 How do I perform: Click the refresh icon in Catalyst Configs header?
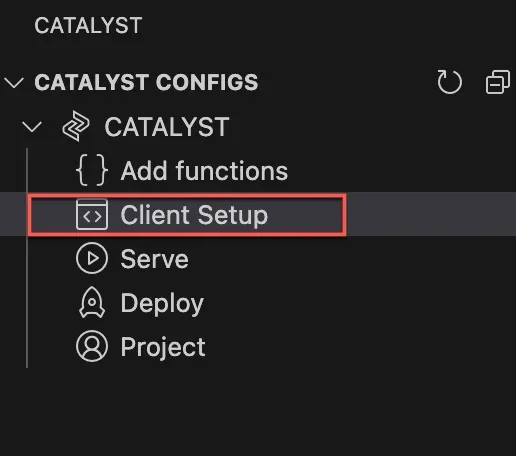[450, 82]
